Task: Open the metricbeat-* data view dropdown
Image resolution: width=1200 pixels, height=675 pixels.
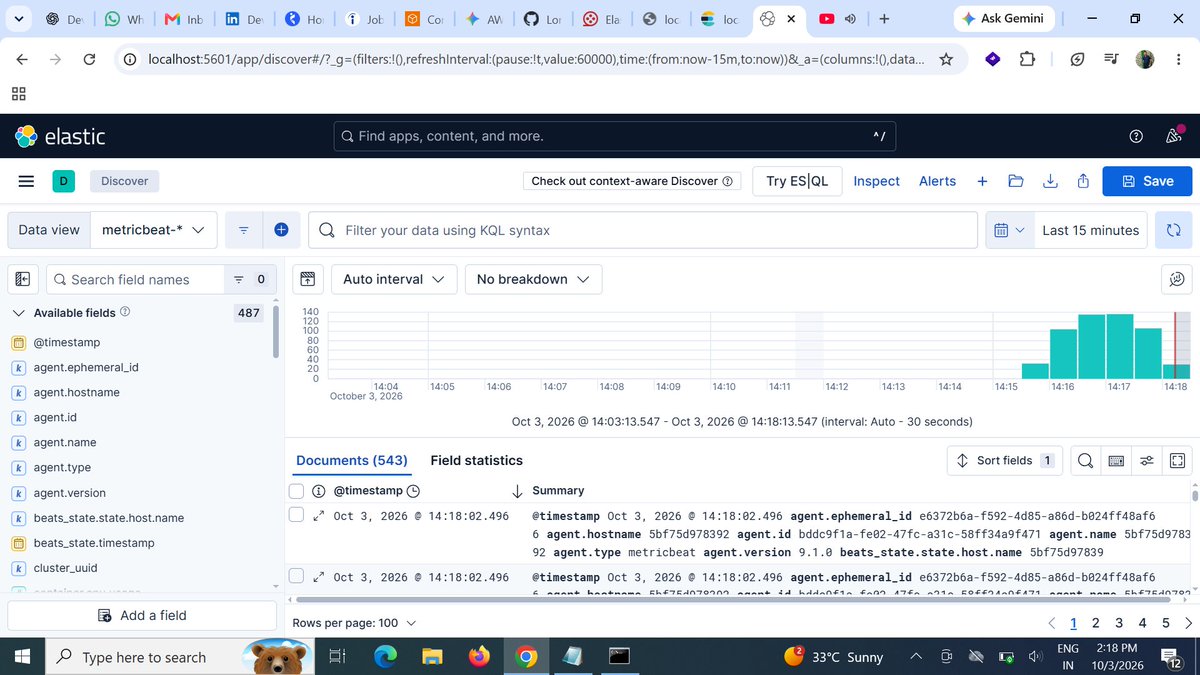Action: click(x=153, y=230)
